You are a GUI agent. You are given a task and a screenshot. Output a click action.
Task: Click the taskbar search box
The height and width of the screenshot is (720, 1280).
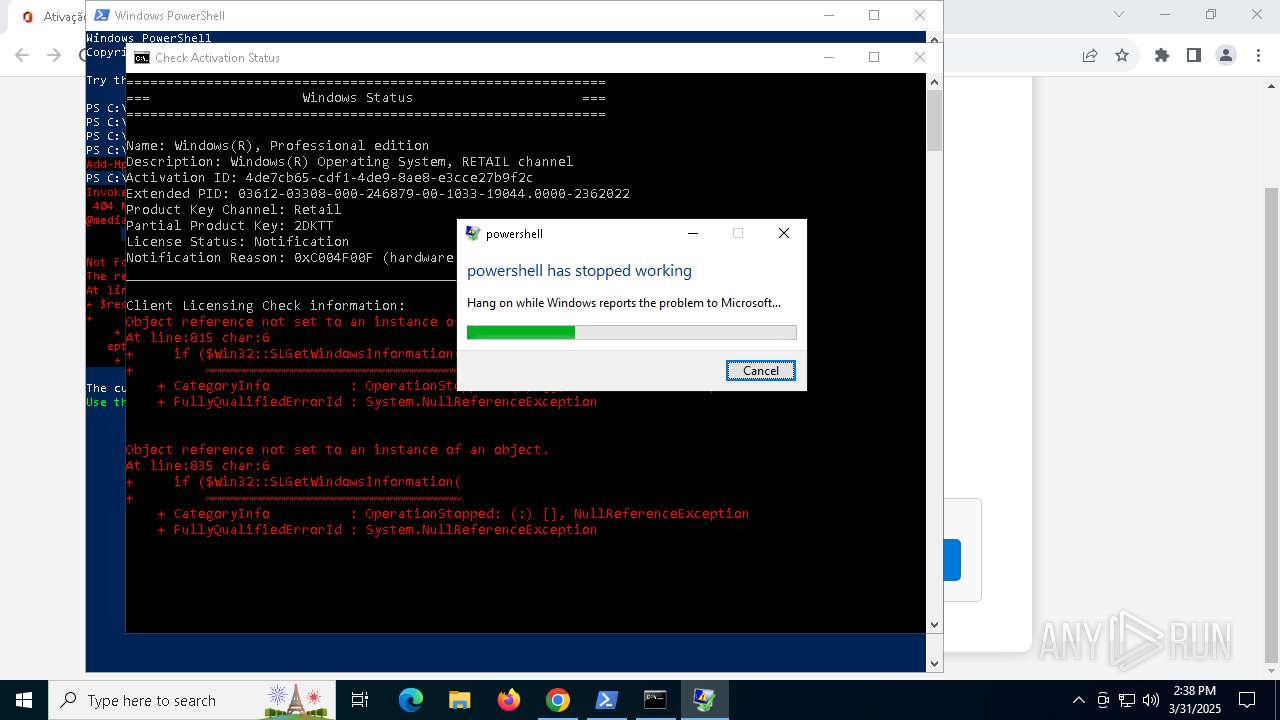193,700
